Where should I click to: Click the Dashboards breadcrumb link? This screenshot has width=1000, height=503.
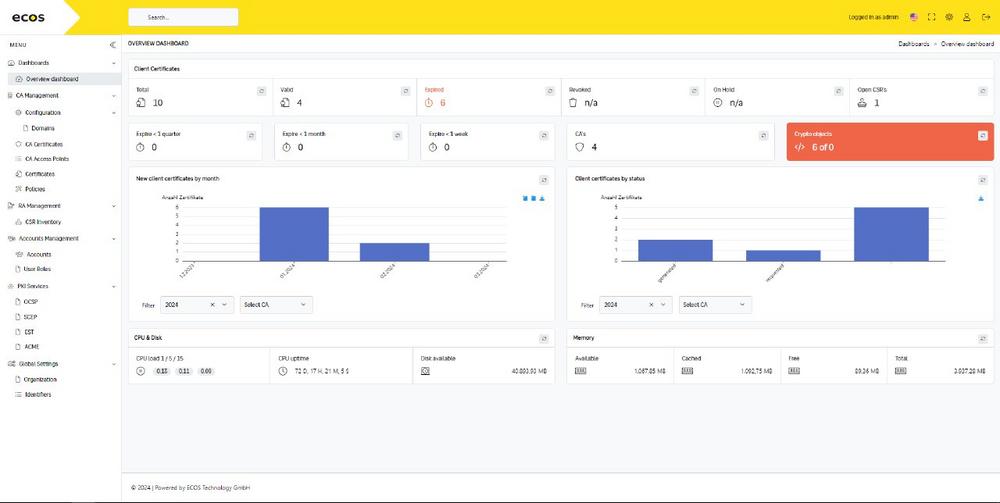pos(915,44)
